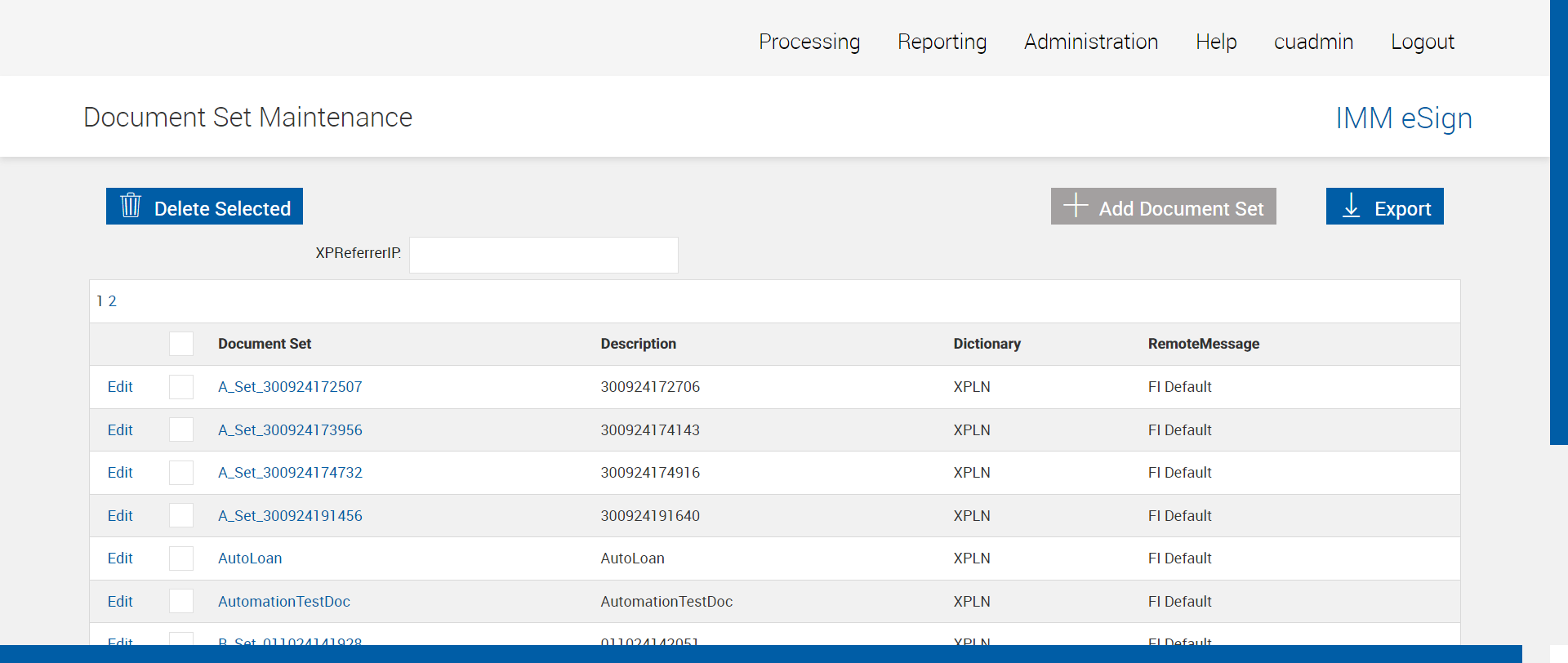The image size is (1568, 663).
Task: Click the plus icon on Add Document Set
Action: click(x=1076, y=206)
